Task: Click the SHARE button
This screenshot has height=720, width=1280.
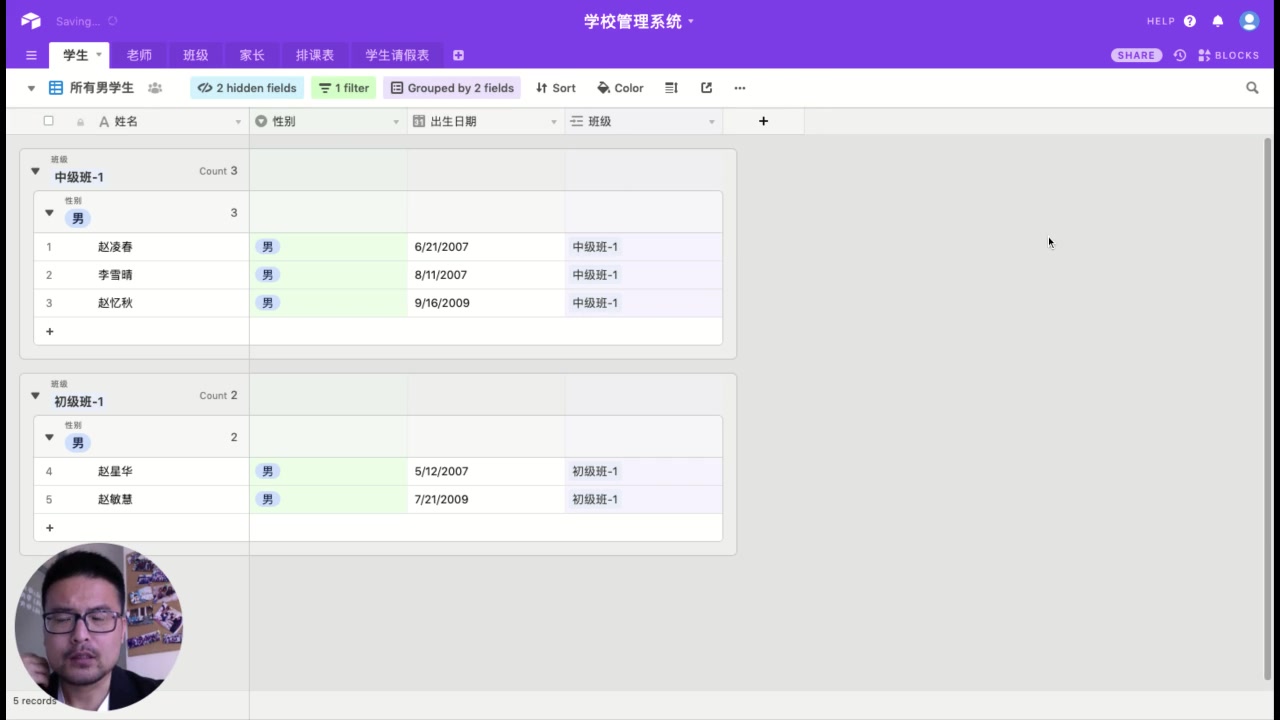Action: click(x=1136, y=55)
